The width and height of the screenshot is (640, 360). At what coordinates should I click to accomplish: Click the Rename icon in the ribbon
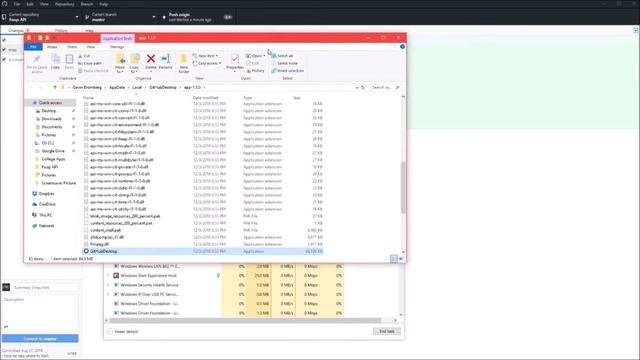pos(166,59)
